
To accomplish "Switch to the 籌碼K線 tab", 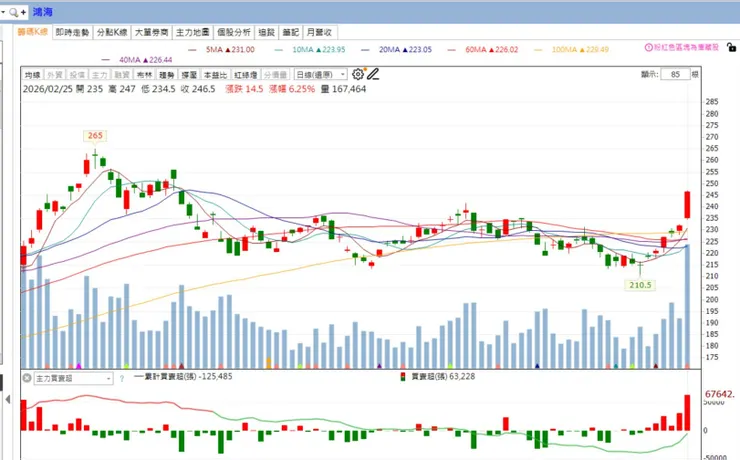I will pos(33,32).
